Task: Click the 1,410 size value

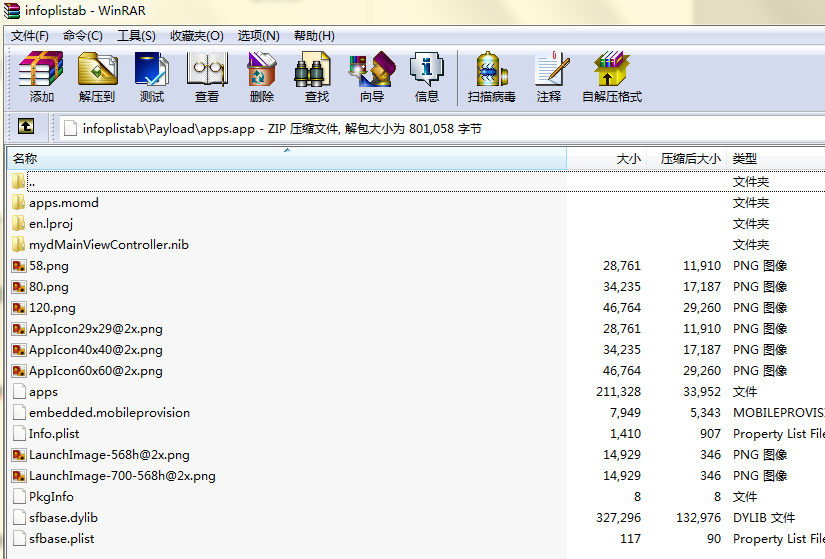Action: (625, 434)
